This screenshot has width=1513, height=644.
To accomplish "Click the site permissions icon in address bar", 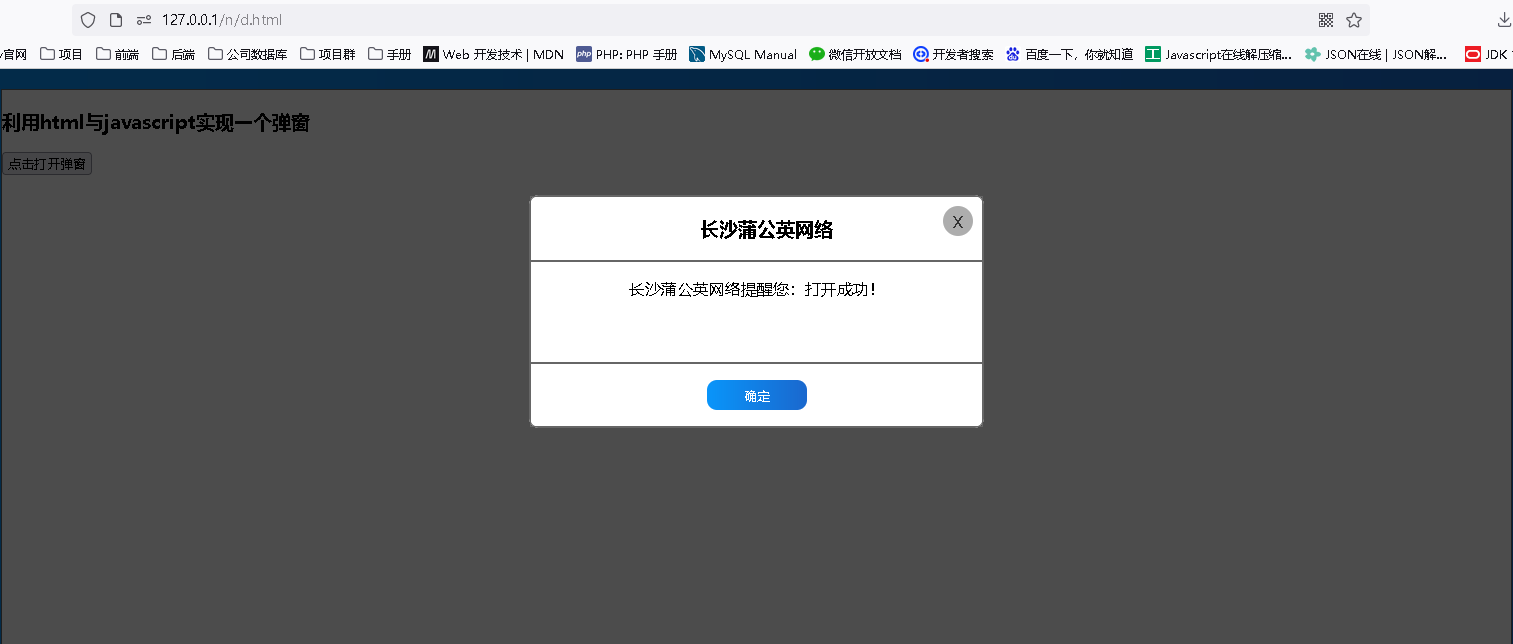I will click(144, 20).
